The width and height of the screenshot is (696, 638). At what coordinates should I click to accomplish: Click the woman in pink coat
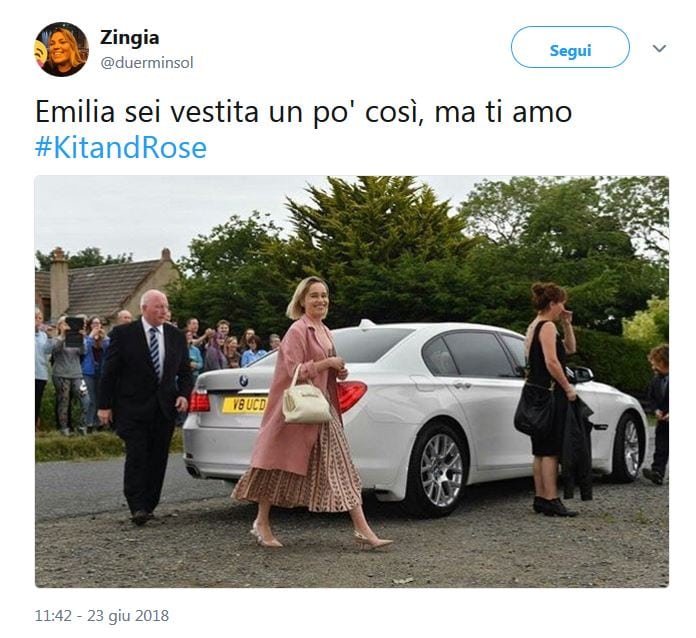pyautogui.click(x=310, y=413)
